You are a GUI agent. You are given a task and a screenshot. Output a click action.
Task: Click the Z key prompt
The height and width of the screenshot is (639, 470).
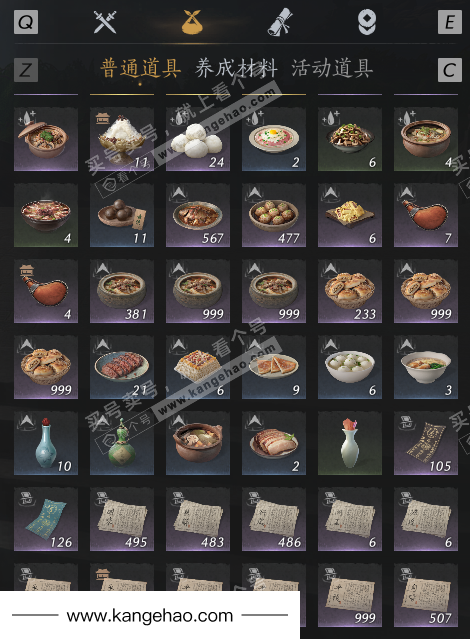click(x=26, y=70)
